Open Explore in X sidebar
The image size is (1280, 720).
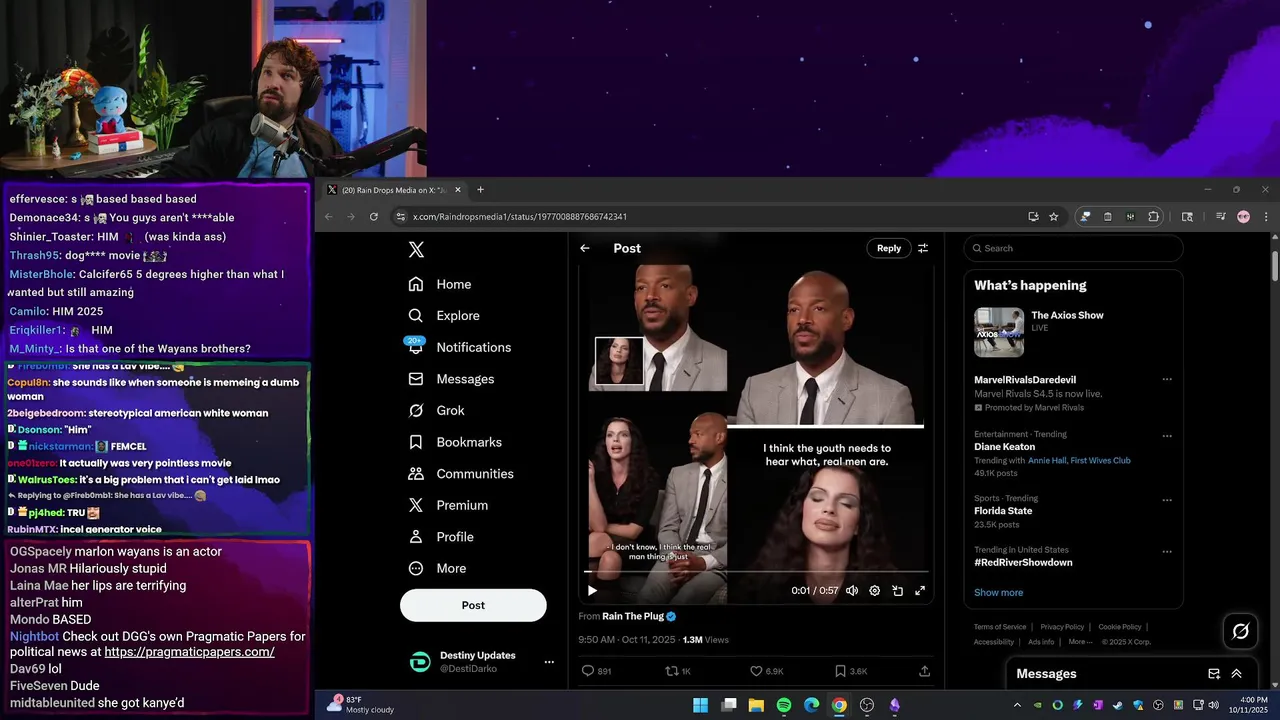(444, 316)
